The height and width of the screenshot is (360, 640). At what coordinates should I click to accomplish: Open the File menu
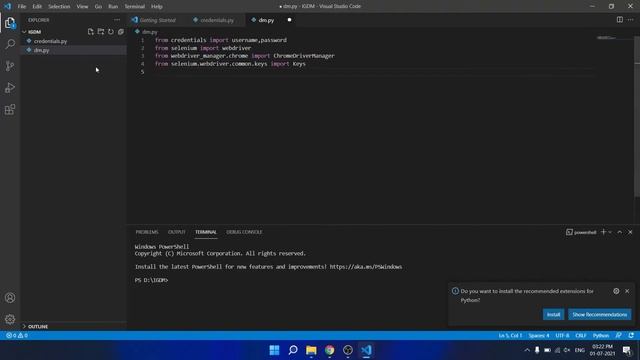pos(22,6)
